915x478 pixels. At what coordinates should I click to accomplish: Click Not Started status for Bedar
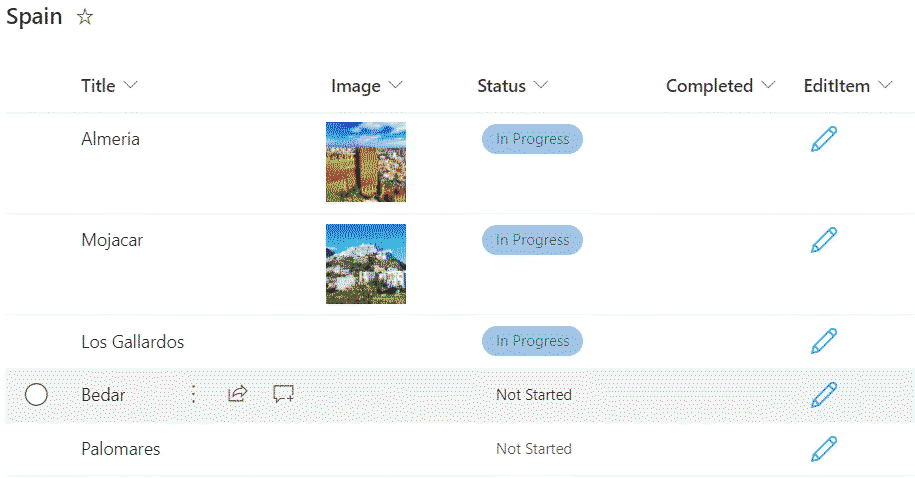click(534, 395)
